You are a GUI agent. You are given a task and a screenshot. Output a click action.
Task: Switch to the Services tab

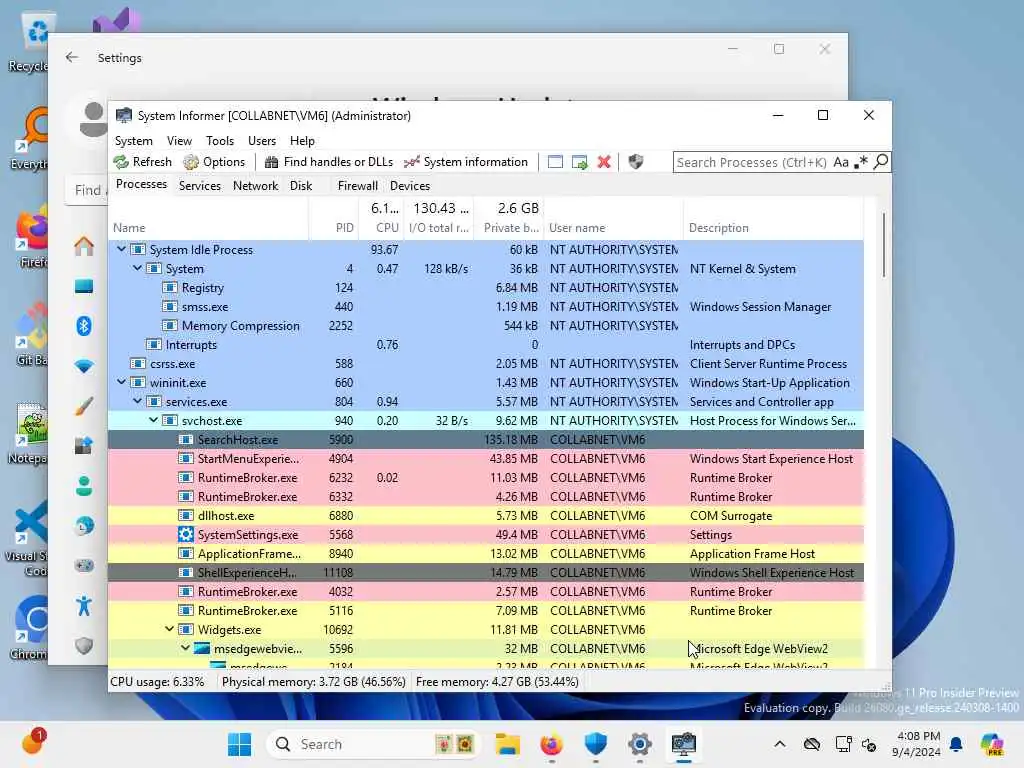200,185
